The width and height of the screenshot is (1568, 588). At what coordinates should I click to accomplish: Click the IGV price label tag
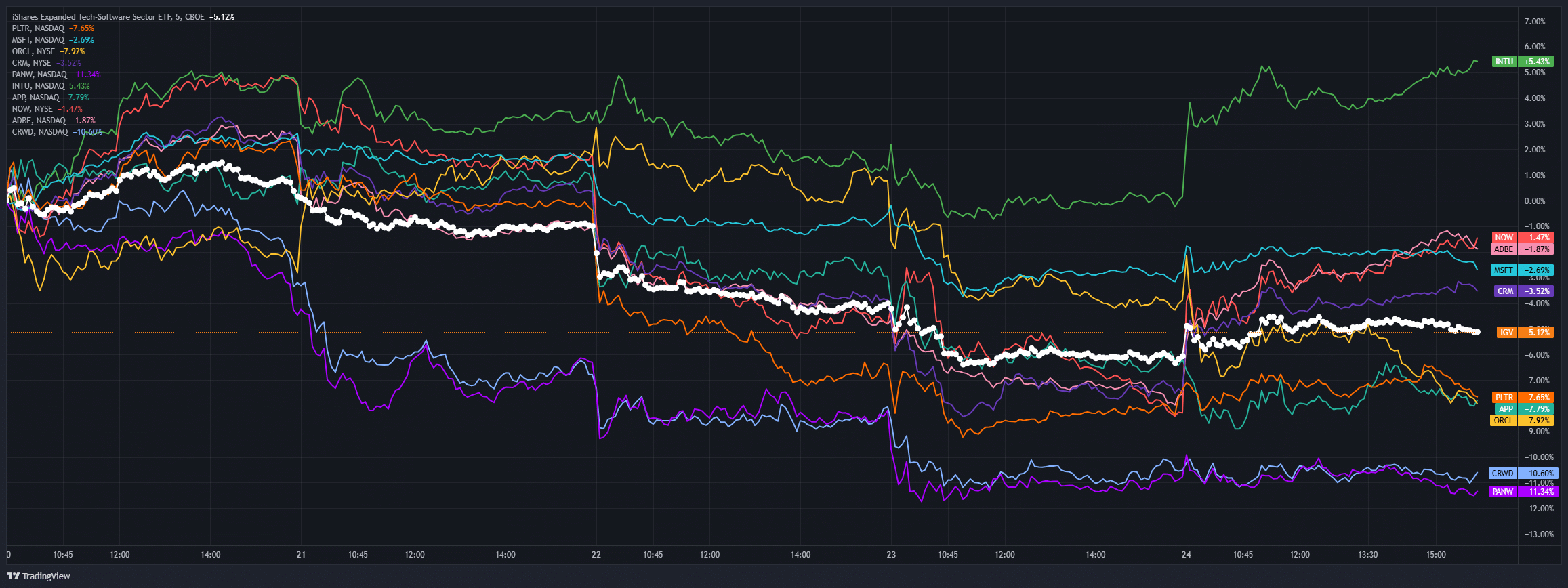point(1525,333)
